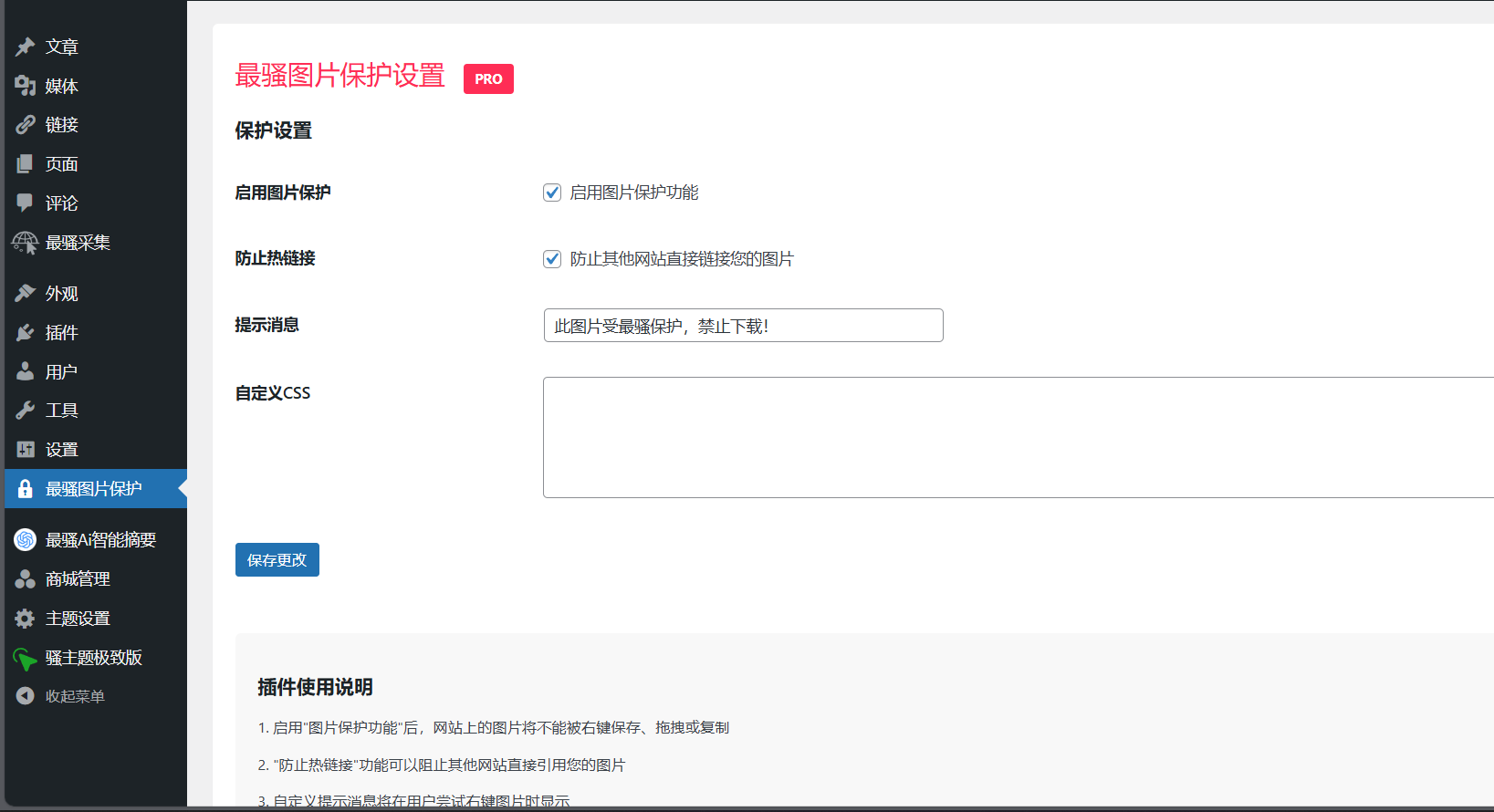Image resolution: width=1494 pixels, height=812 pixels.
Task: Click the 最骚图片保护设置 page title
Action: (340, 76)
